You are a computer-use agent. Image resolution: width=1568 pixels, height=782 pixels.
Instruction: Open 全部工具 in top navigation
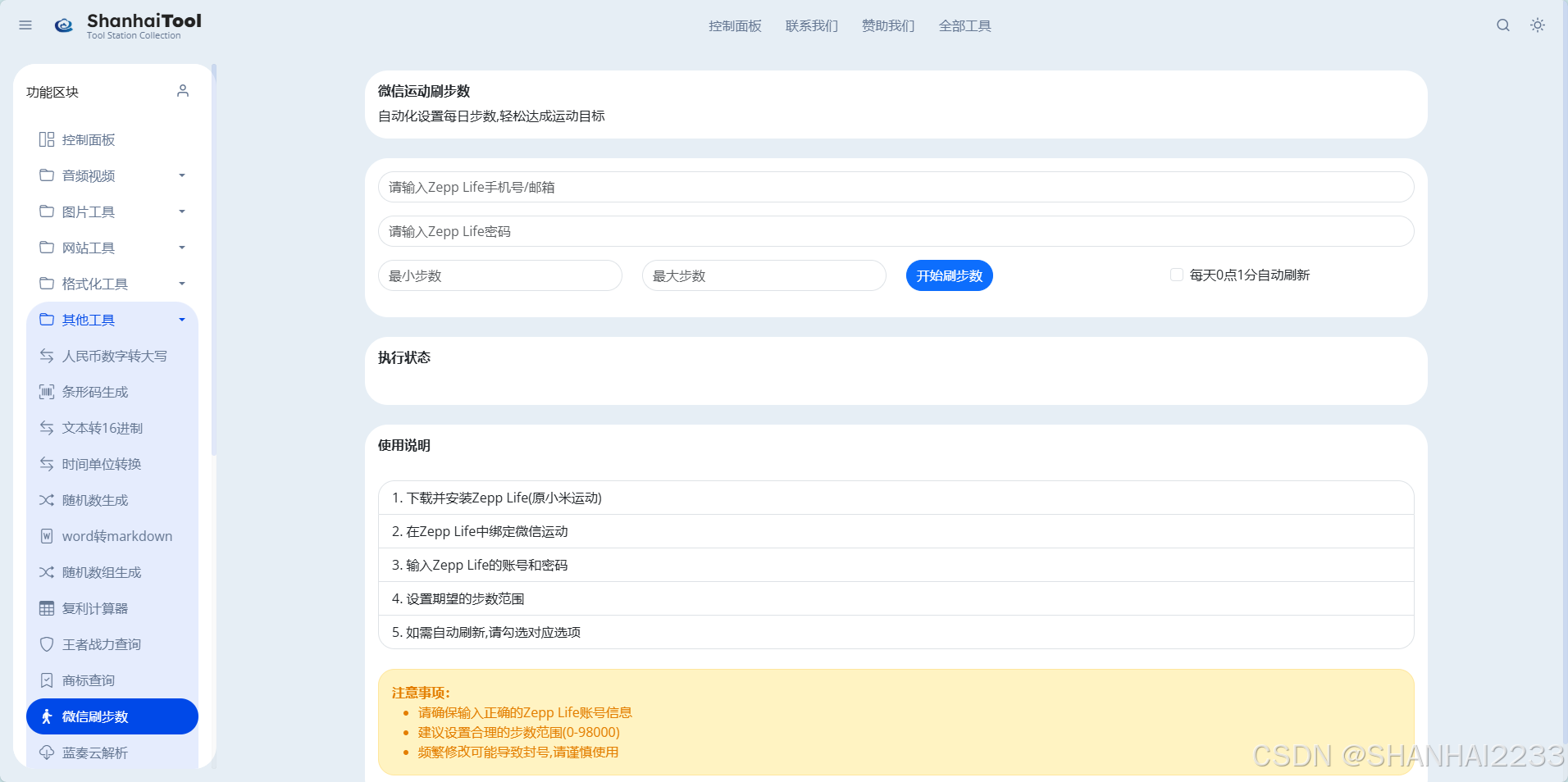pyautogui.click(x=964, y=26)
